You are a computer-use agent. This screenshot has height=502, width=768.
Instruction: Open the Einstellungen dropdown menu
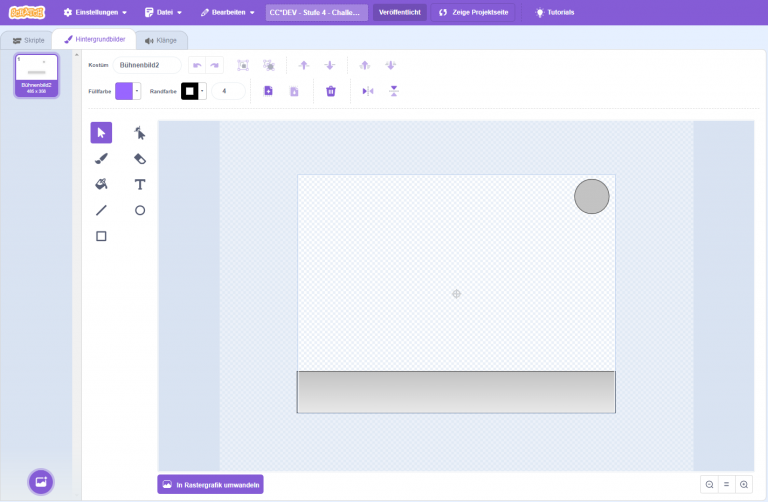[95, 12]
